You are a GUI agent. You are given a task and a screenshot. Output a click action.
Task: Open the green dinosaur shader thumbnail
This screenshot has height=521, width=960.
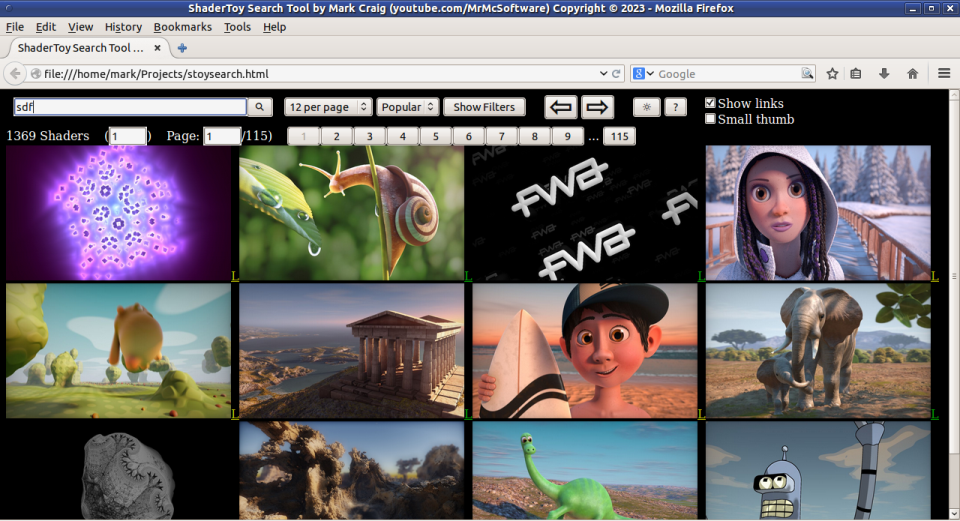point(585,470)
